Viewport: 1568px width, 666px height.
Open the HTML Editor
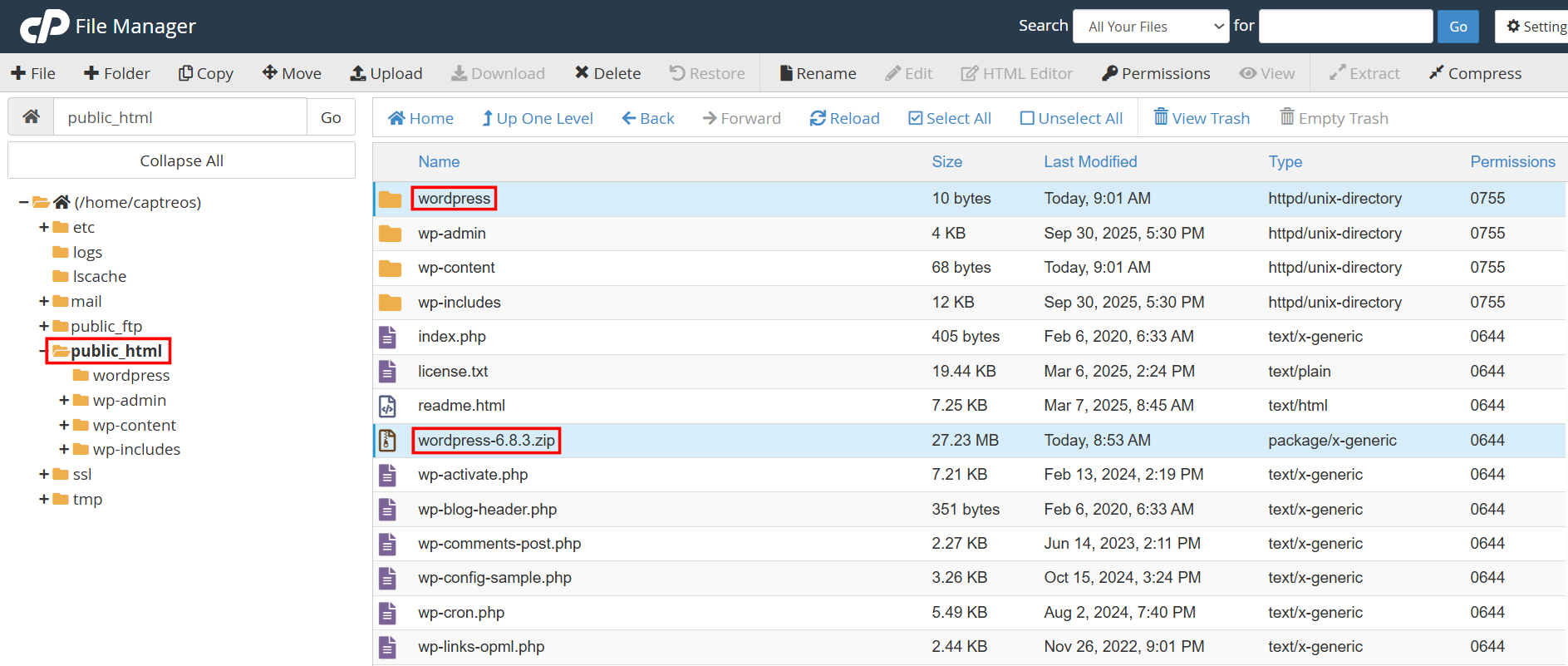(1017, 73)
